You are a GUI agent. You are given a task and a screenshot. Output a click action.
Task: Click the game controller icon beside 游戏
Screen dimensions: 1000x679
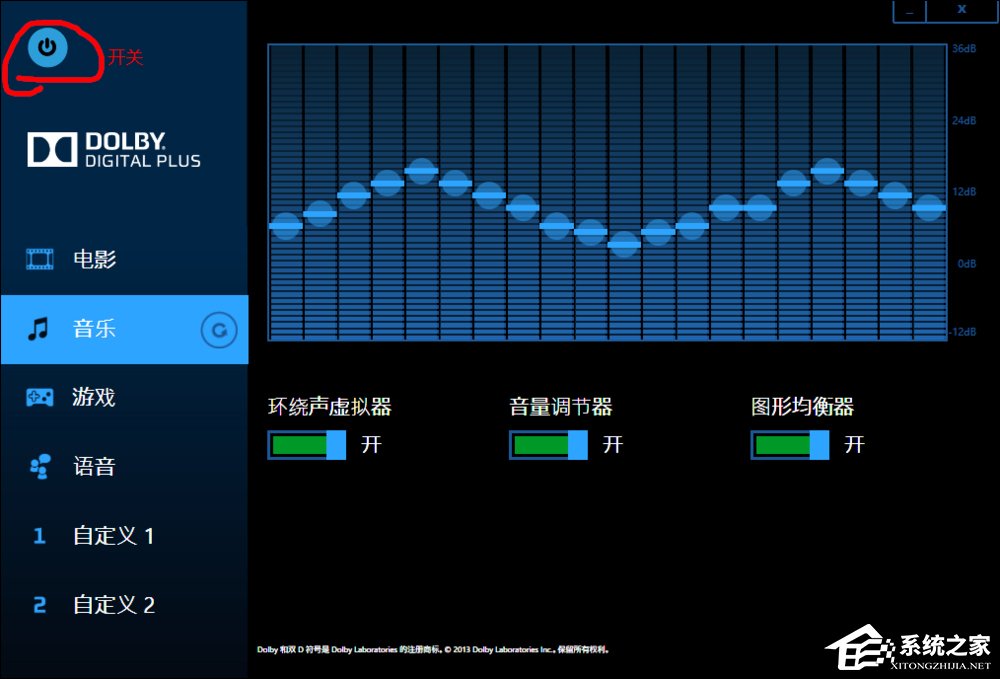[x=38, y=397]
